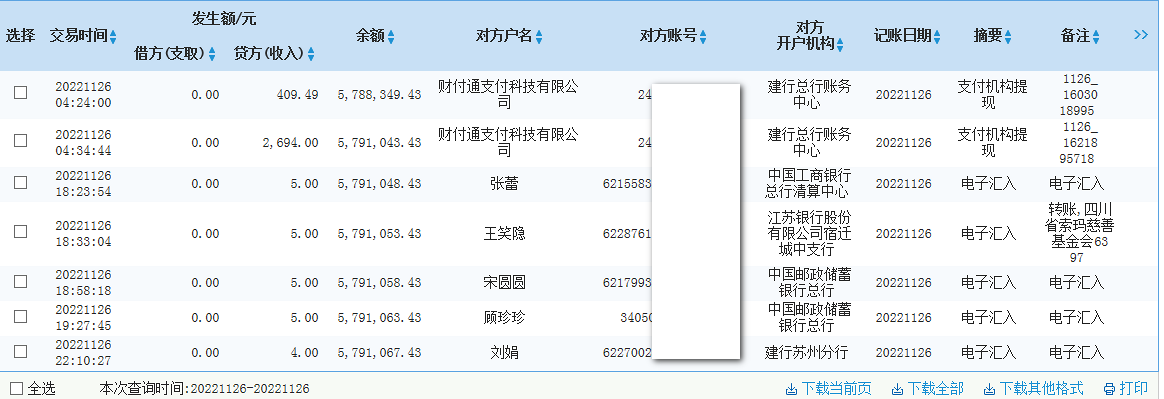Tick the checkbox for 顾珍珍 row
Image resolution: width=1164 pixels, height=399 pixels.
21,317
